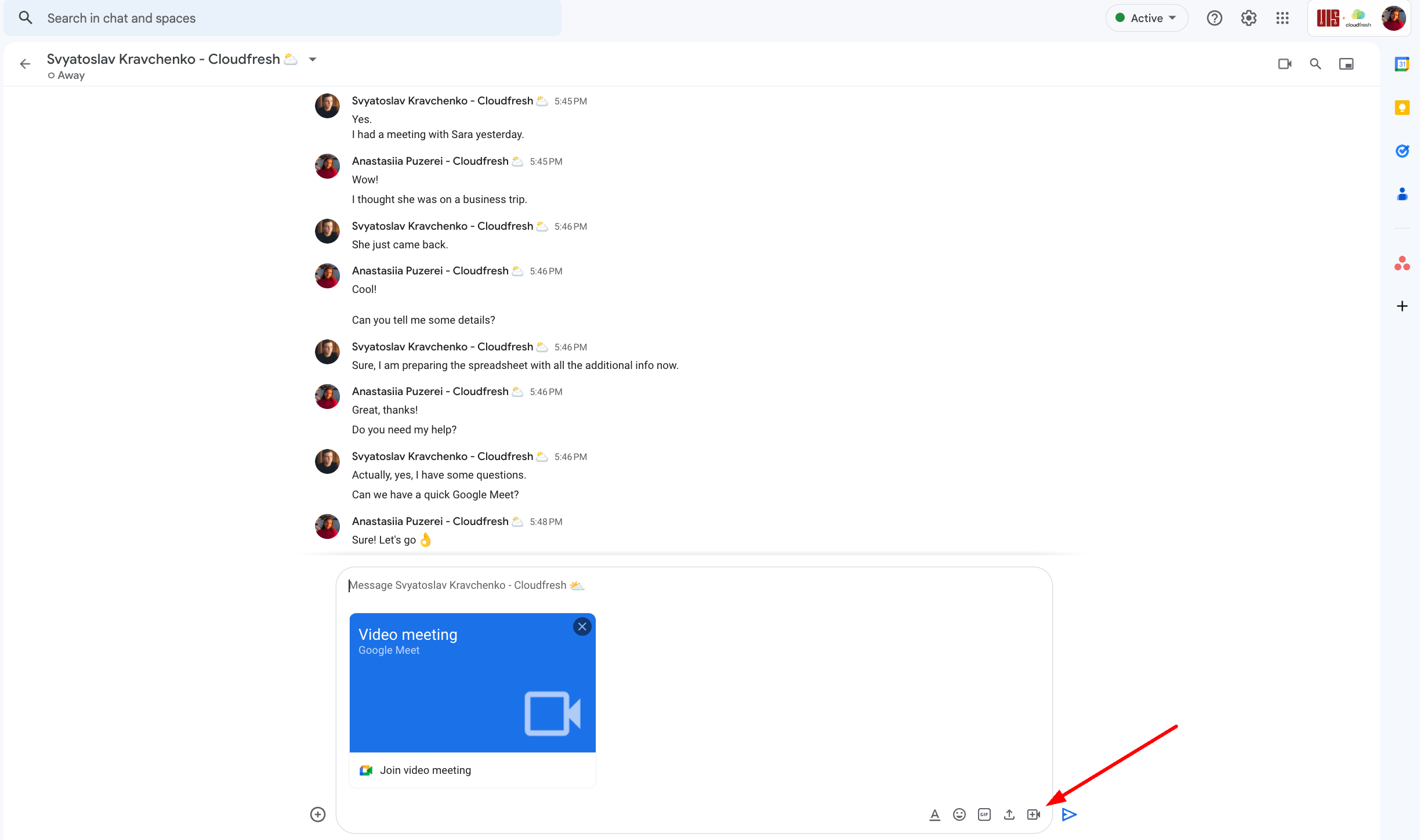Select the Tasks icon in right sidebar
The width and height of the screenshot is (1420, 840).
(1400, 152)
